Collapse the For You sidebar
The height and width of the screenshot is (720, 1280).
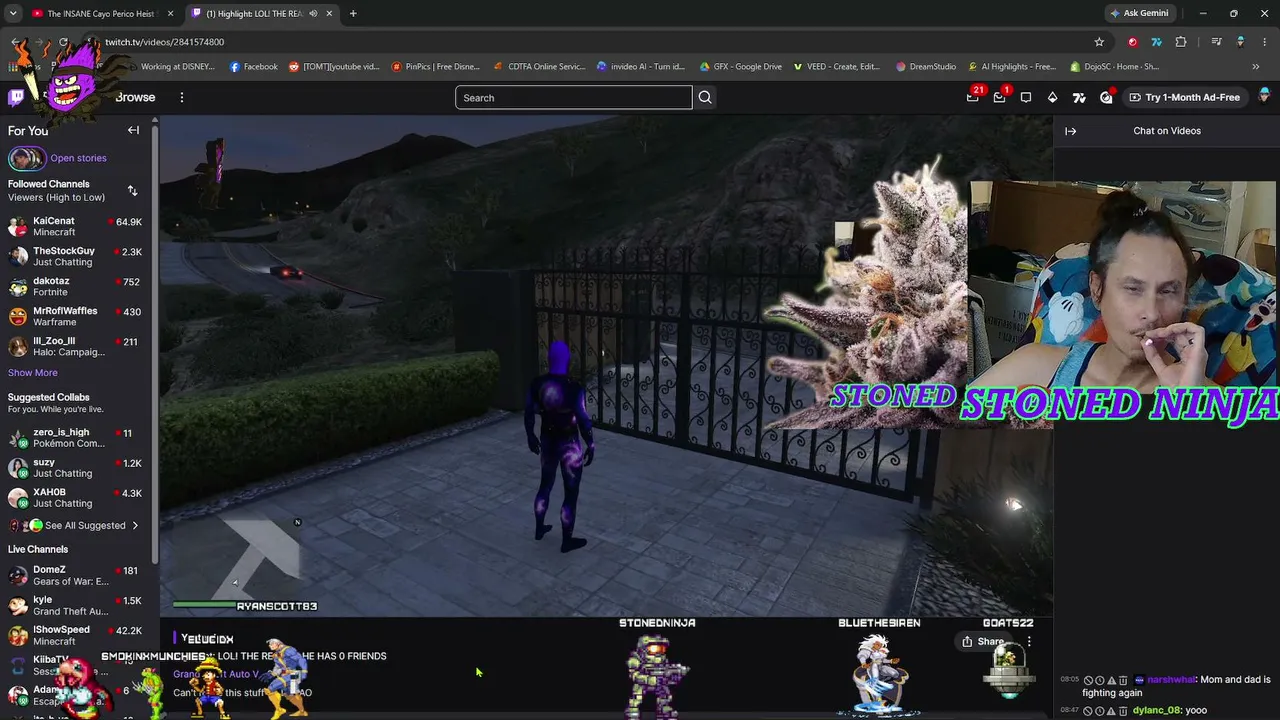133,130
